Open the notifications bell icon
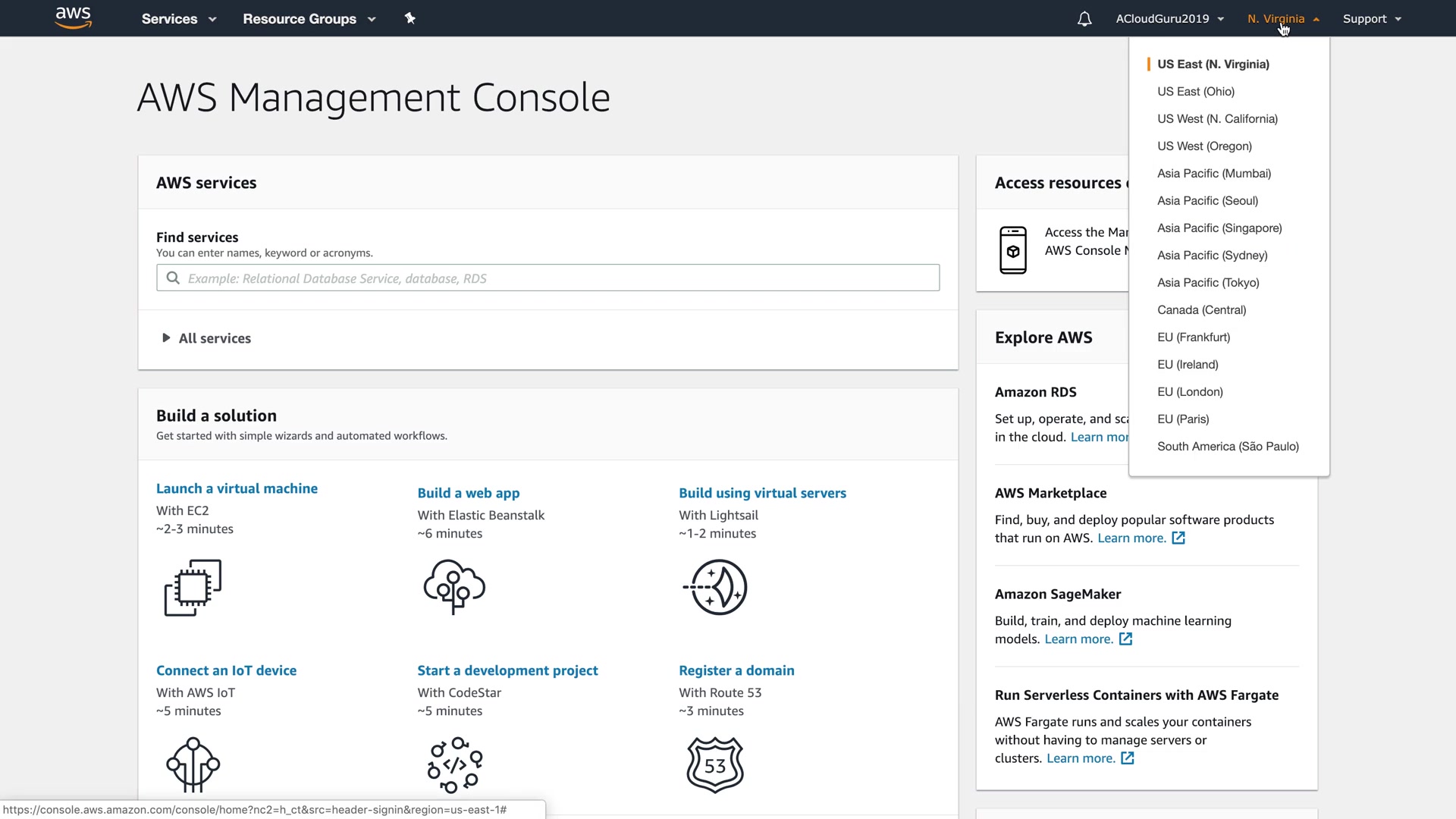 [x=1084, y=19]
